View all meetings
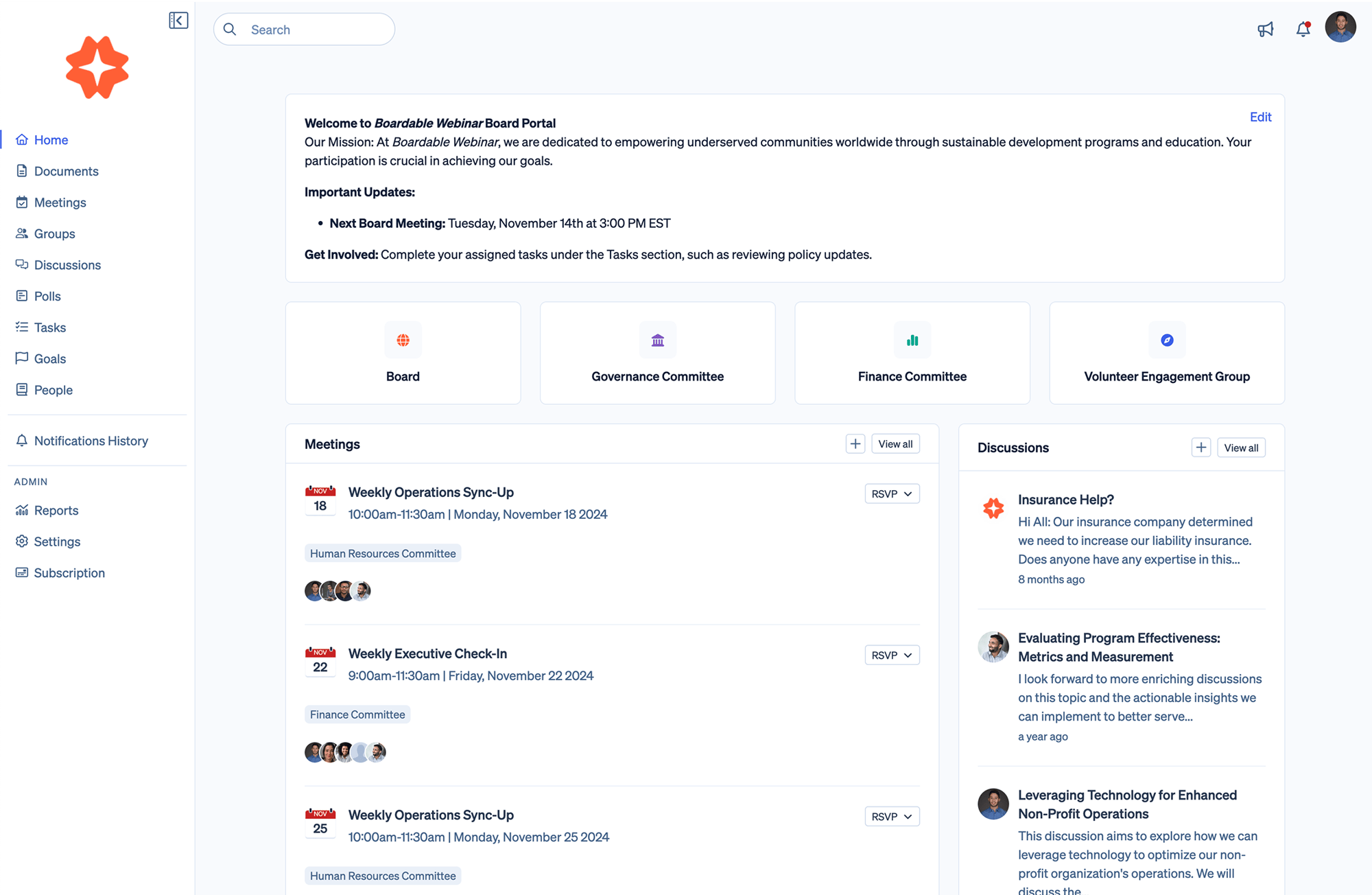 [895, 443]
